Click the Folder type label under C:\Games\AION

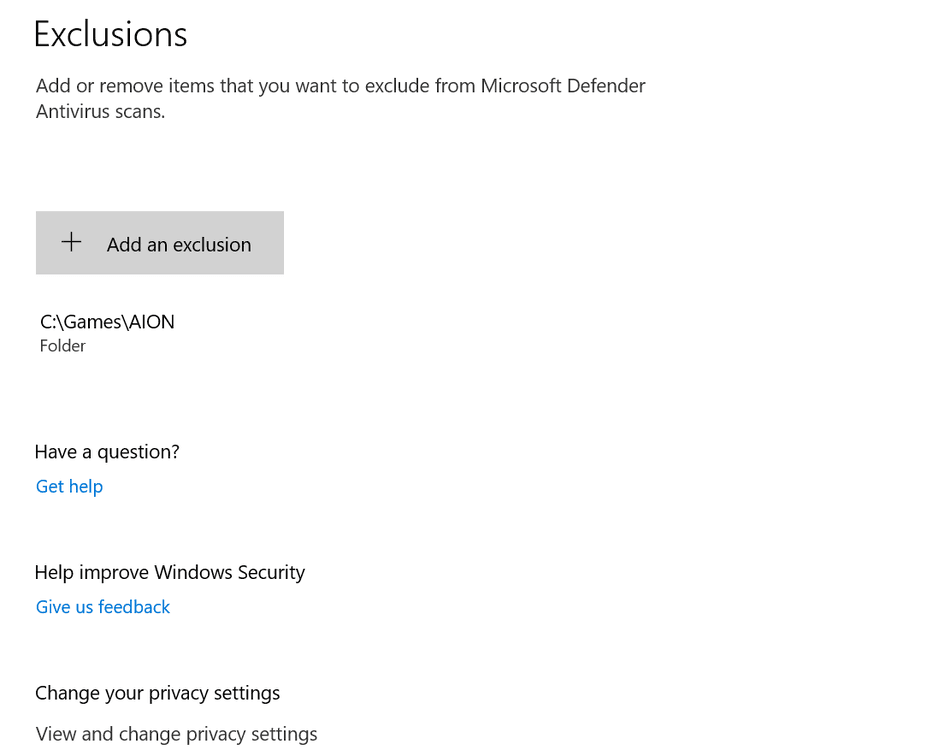(x=63, y=346)
